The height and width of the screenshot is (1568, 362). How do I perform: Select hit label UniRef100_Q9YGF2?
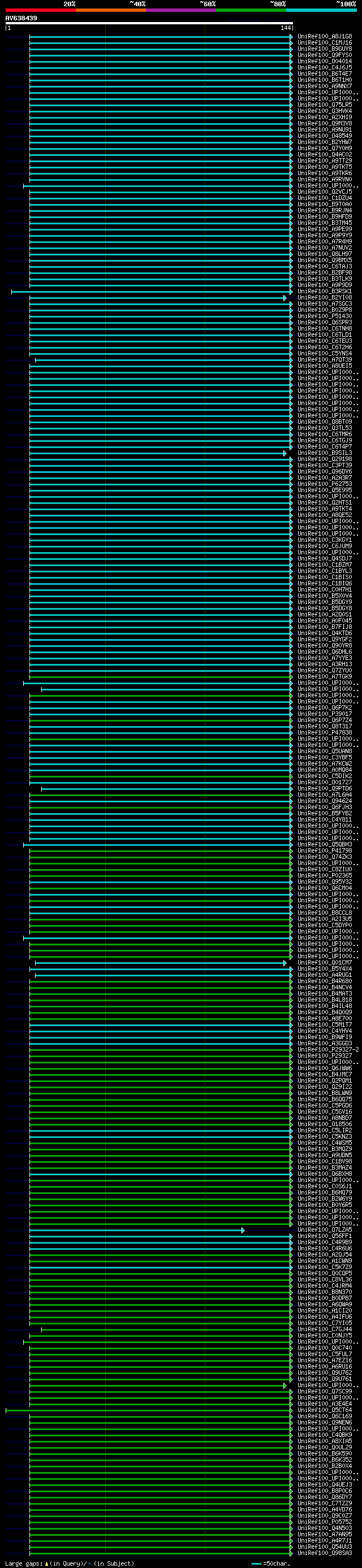(x=325, y=639)
